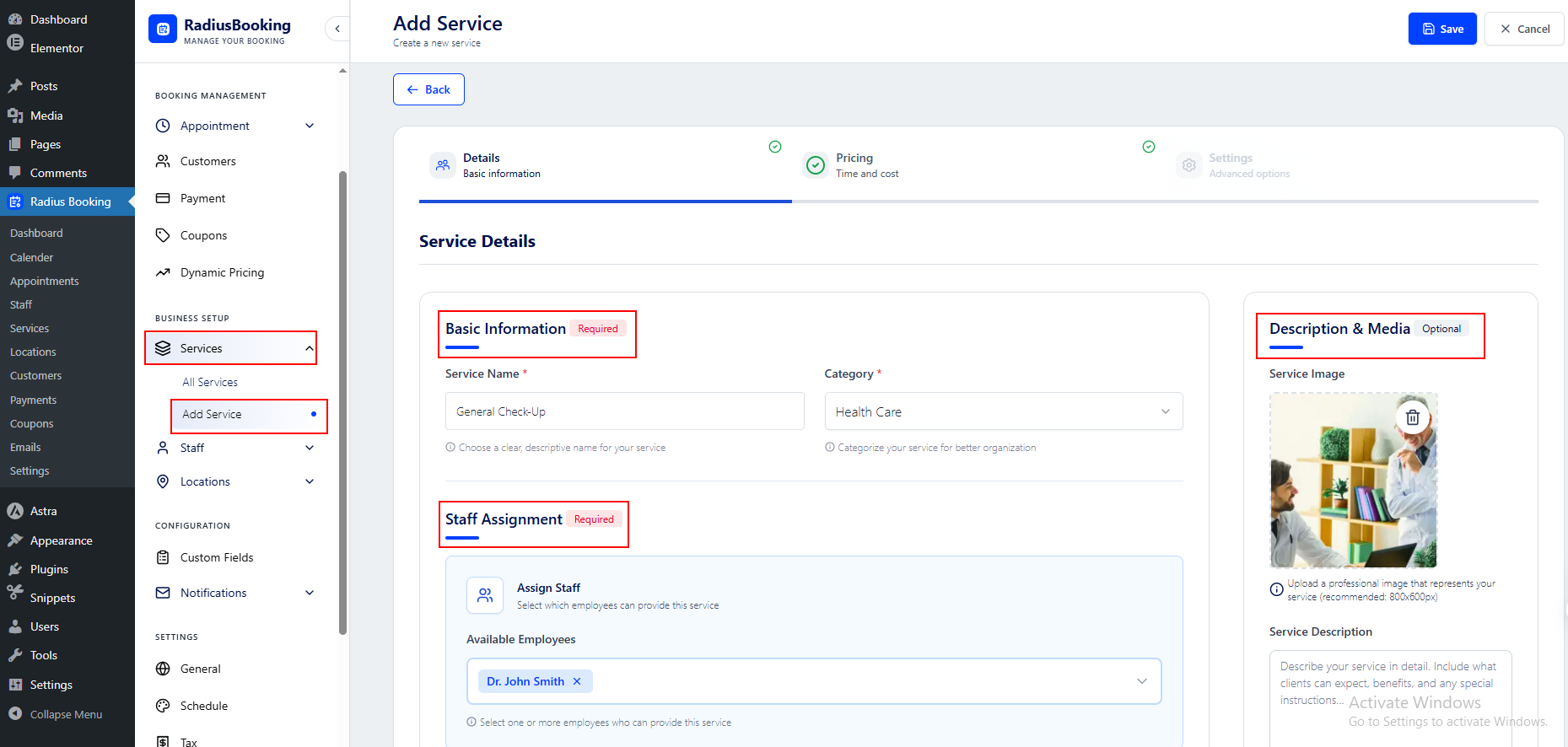Viewport: 1568px width, 747px height.
Task: Click the Customers people icon in Booking Management
Action: (x=163, y=161)
